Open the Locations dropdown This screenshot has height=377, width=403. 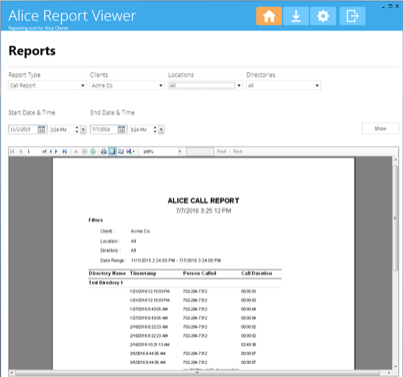click(205, 85)
